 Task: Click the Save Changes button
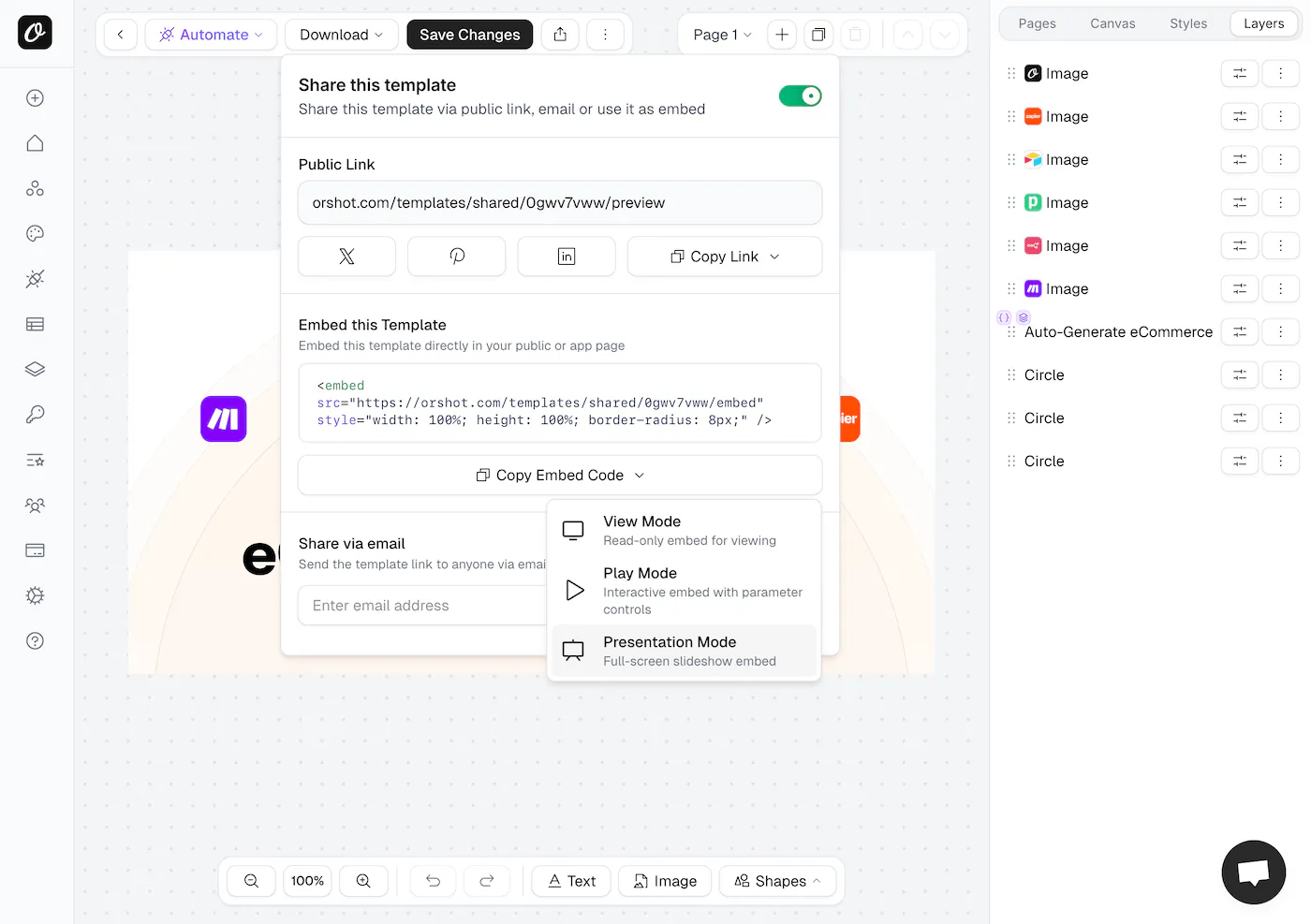[469, 35]
